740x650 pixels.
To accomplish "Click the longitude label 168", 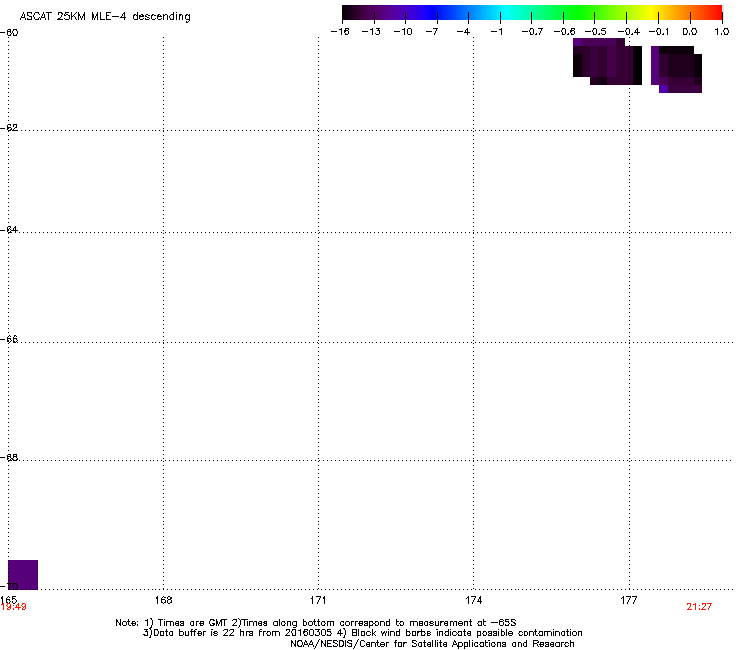I will pos(163,600).
